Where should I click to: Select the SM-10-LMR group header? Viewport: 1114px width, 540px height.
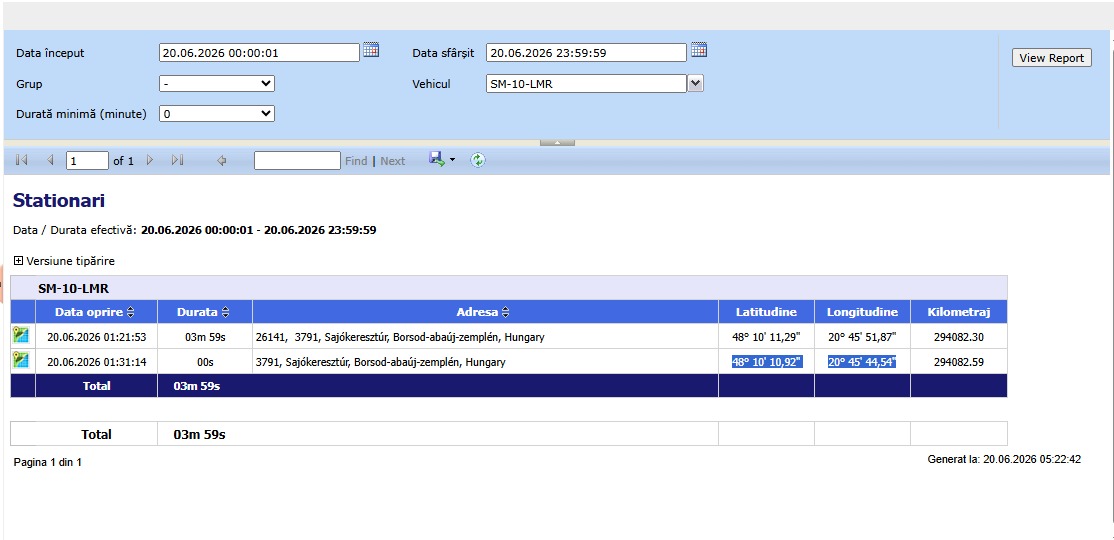point(73,288)
